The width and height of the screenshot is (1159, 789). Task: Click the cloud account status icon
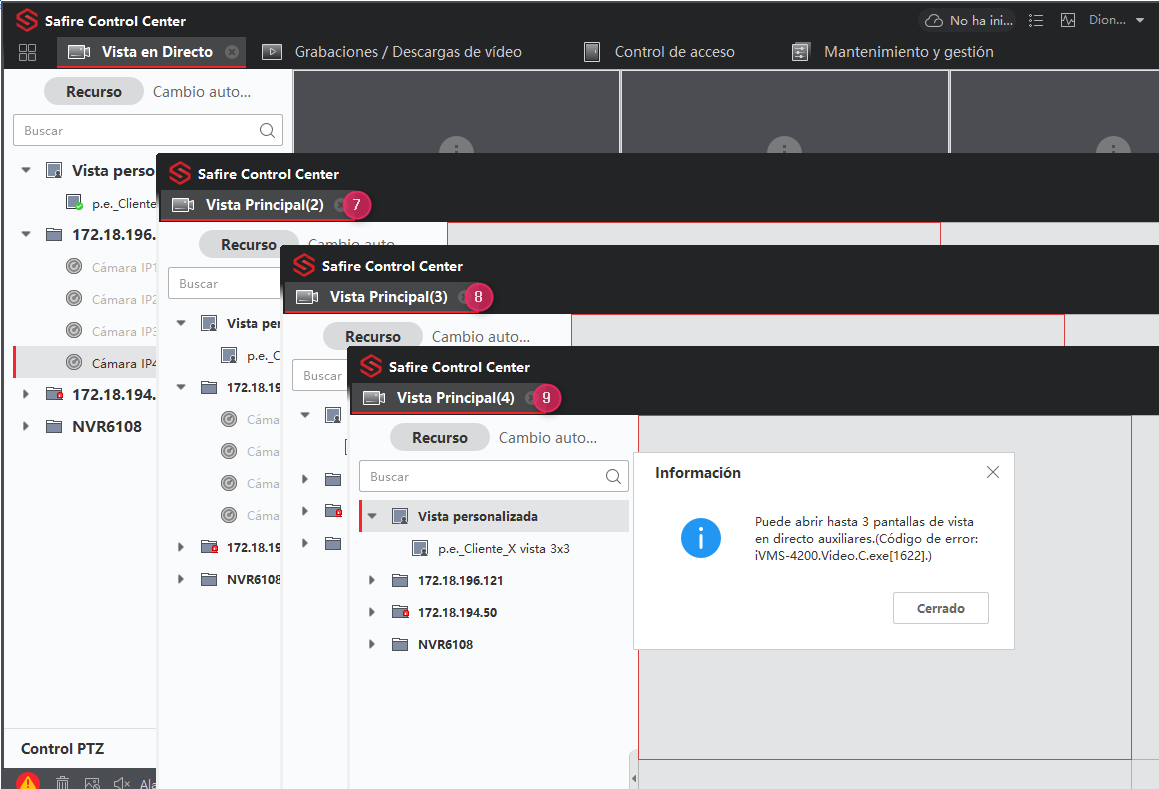[934, 20]
